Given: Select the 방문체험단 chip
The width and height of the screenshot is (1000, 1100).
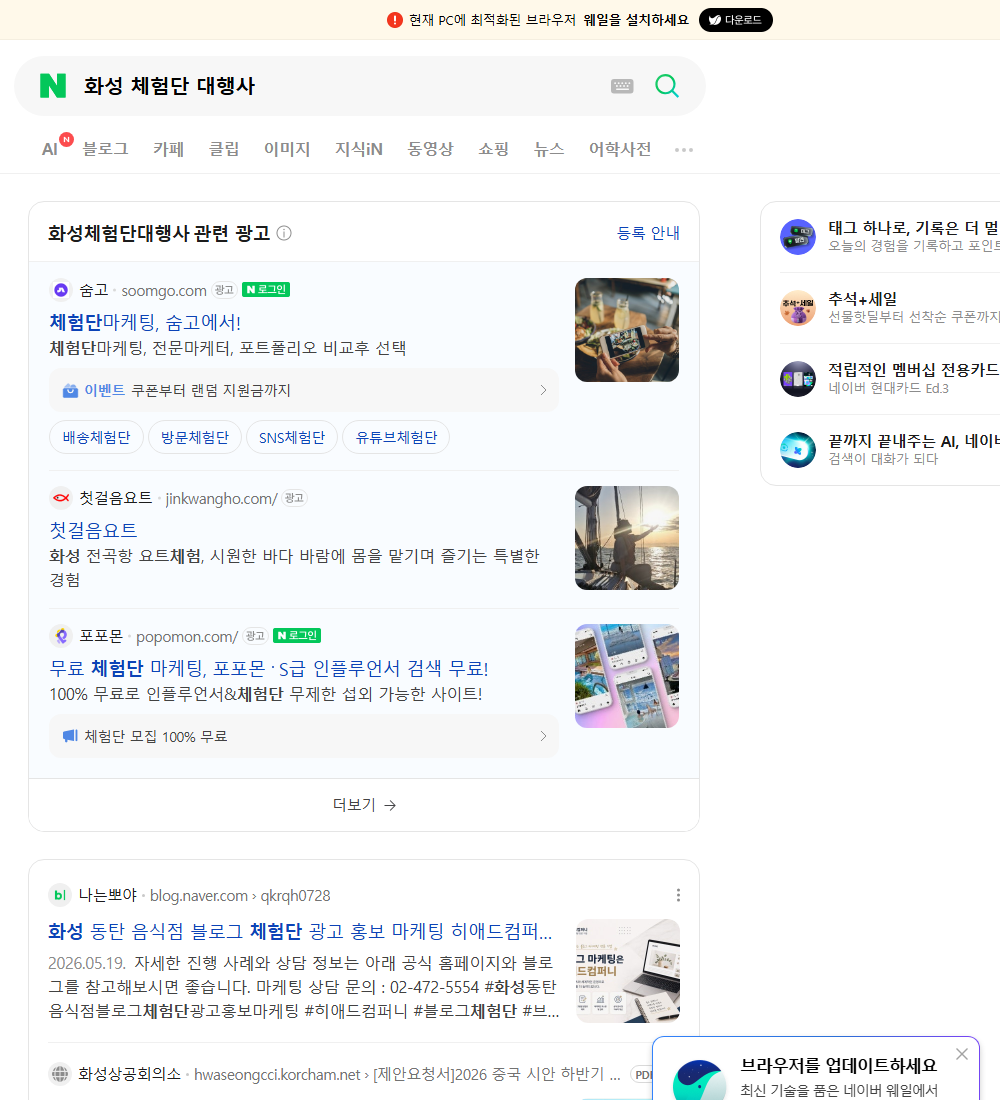Looking at the screenshot, I should point(195,438).
